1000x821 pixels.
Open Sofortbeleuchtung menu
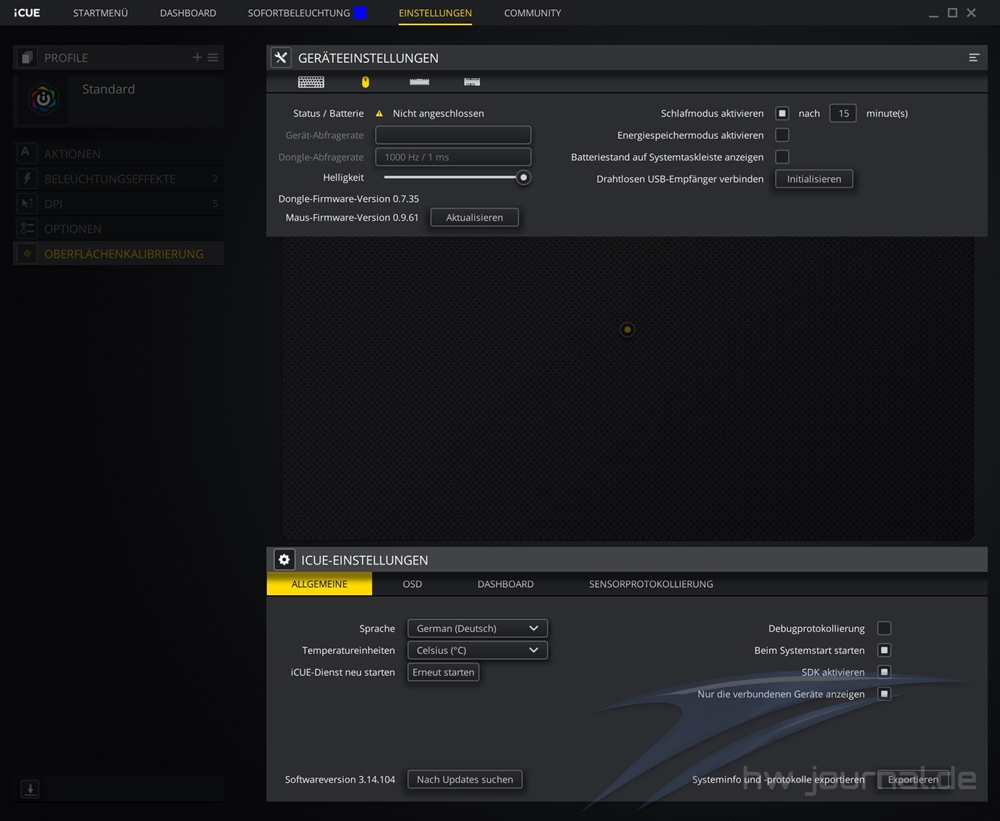[x=298, y=13]
